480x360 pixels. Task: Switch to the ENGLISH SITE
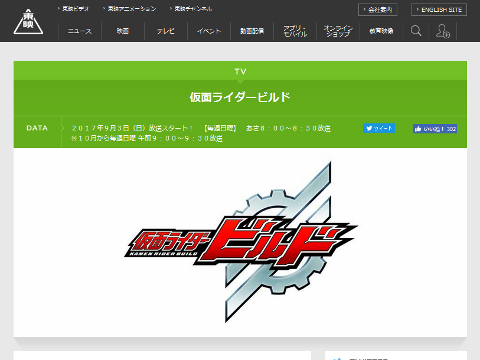(439, 10)
